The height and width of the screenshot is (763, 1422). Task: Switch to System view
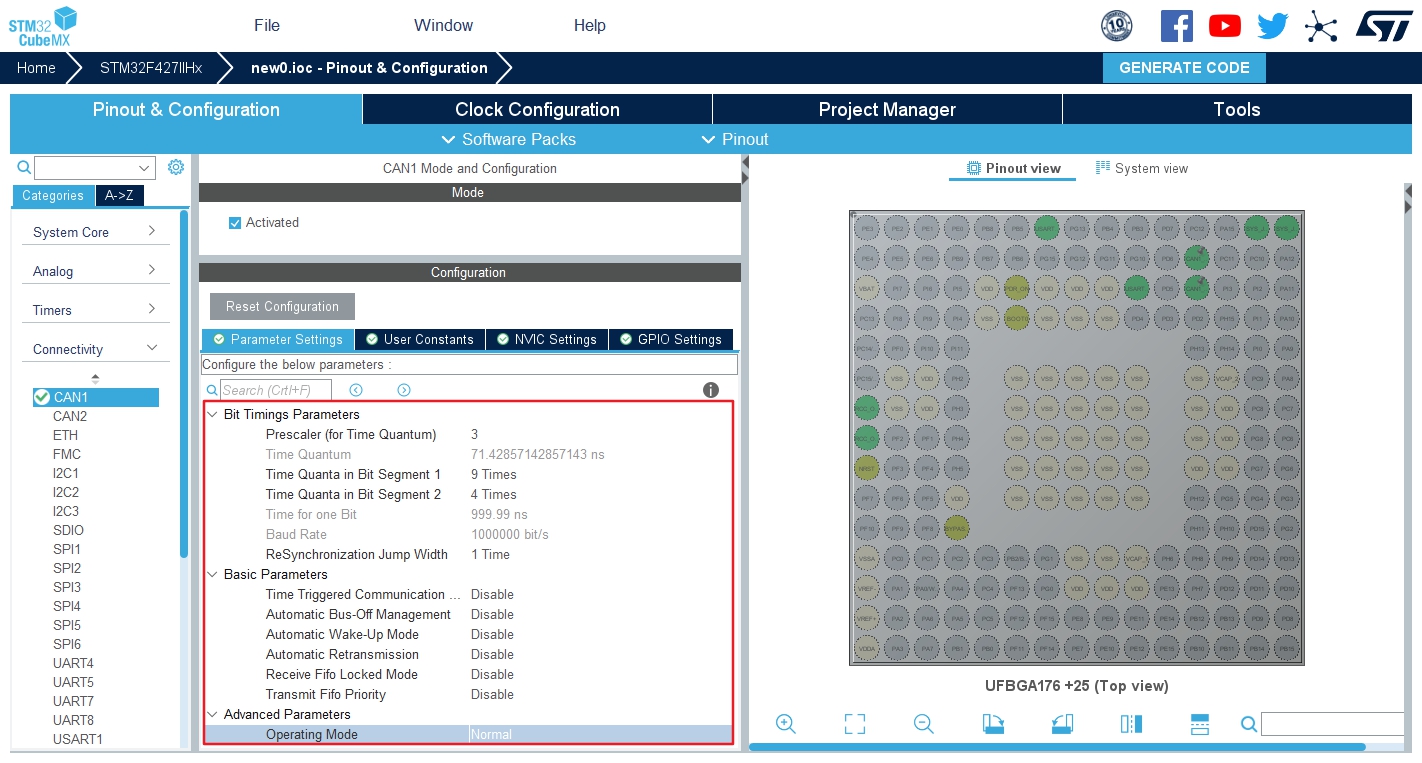click(1141, 168)
